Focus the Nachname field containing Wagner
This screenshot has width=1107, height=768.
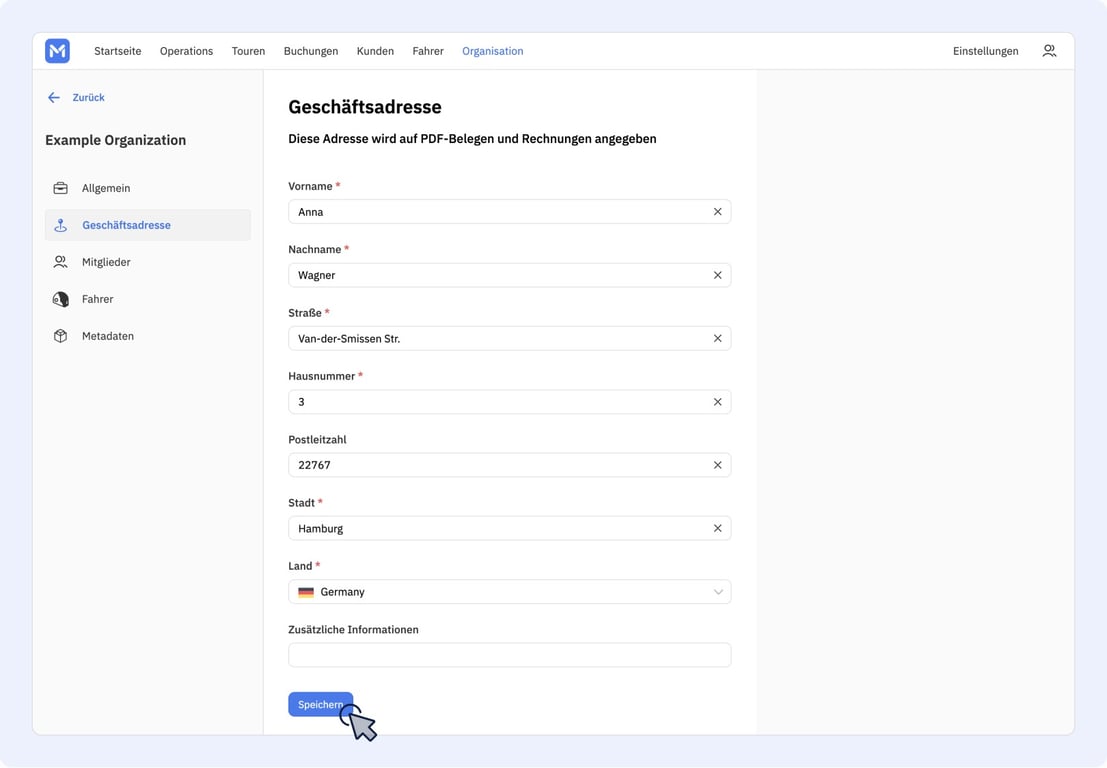pos(510,275)
